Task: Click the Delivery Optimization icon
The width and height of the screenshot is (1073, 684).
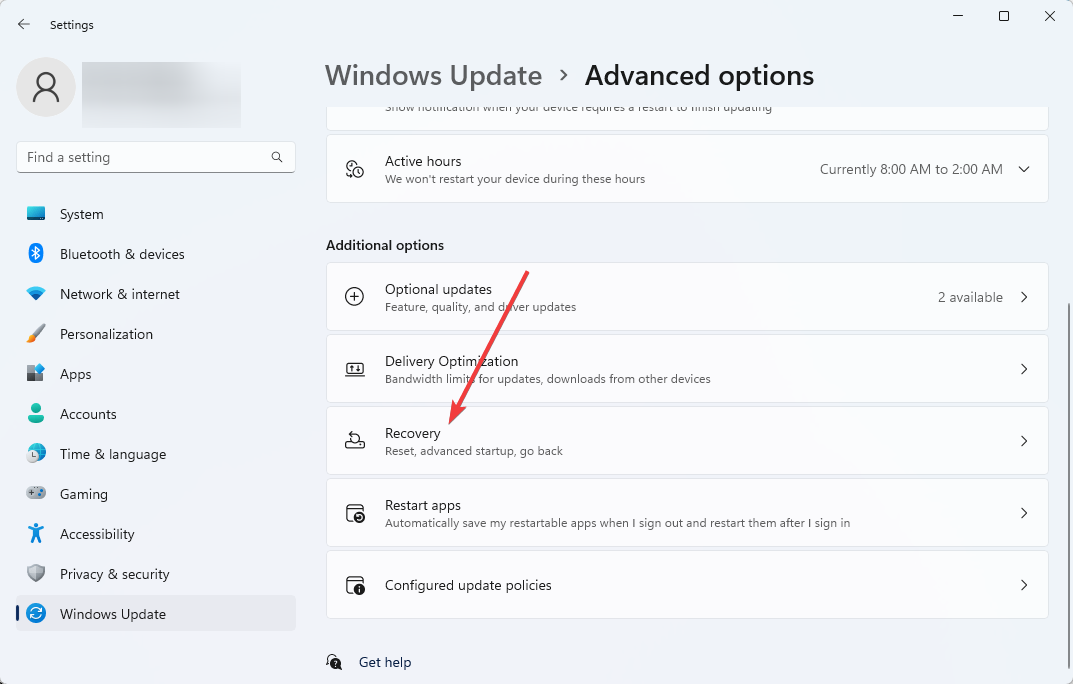Action: pos(354,369)
